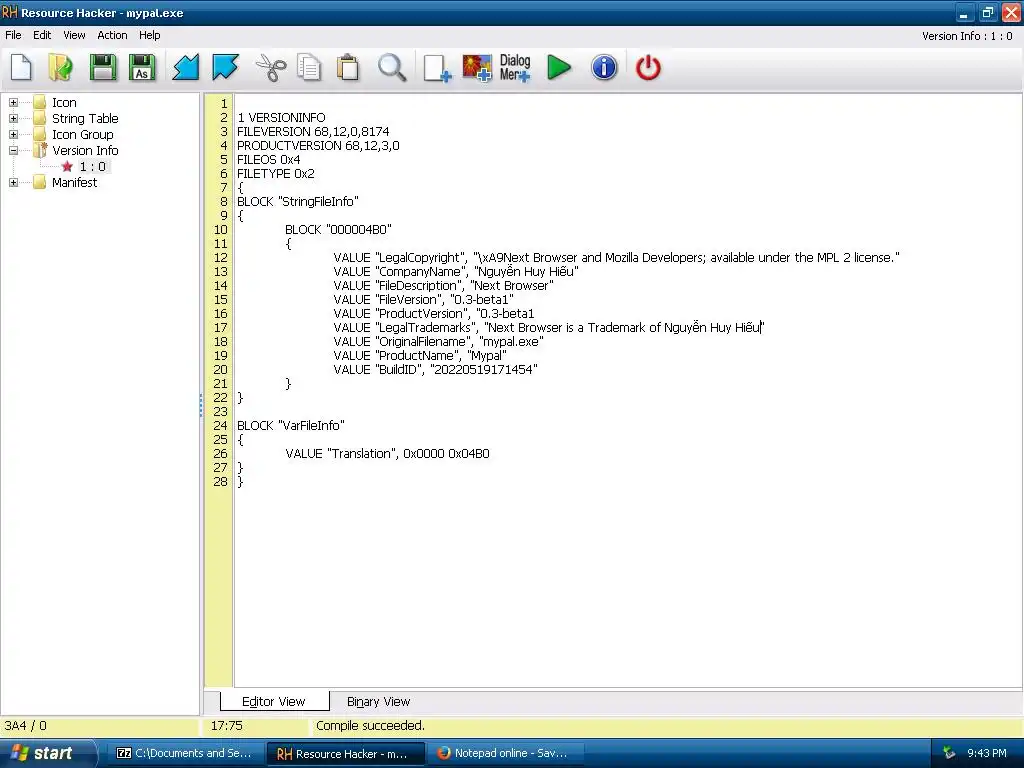Click the blue down-left arrow icon

point(185,67)
